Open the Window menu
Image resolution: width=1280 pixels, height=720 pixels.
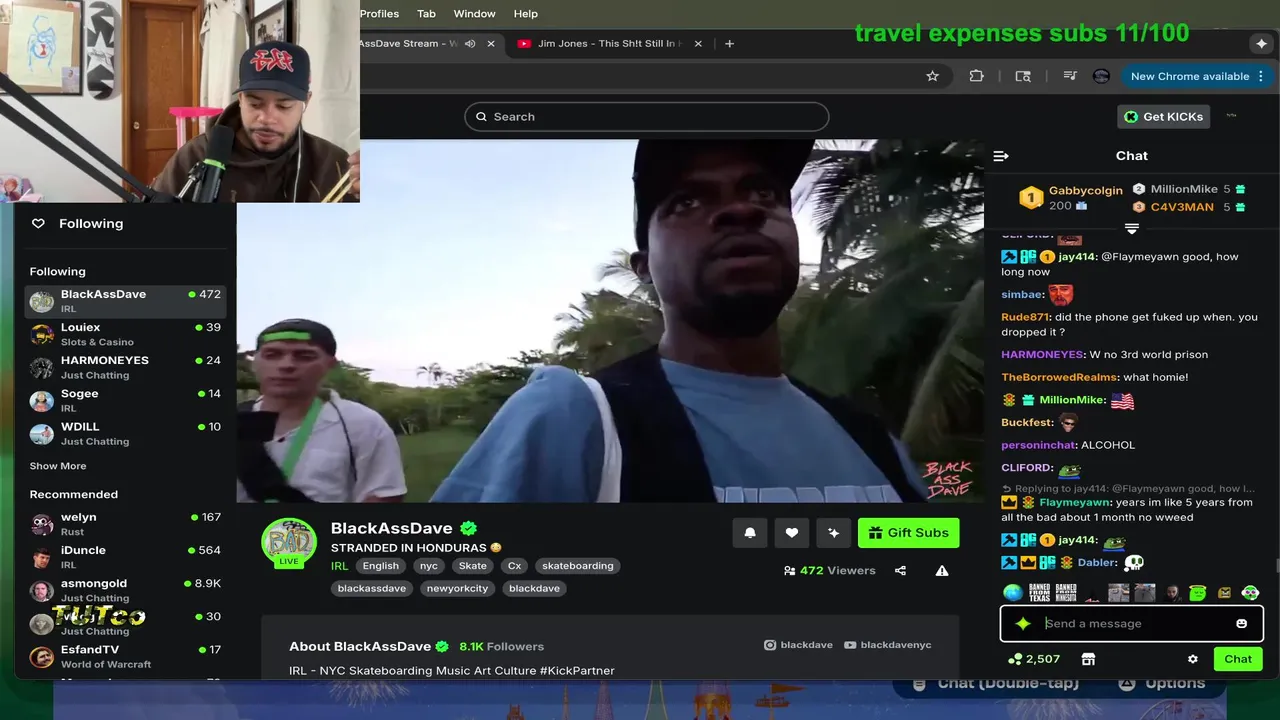(x=474, y=14)
